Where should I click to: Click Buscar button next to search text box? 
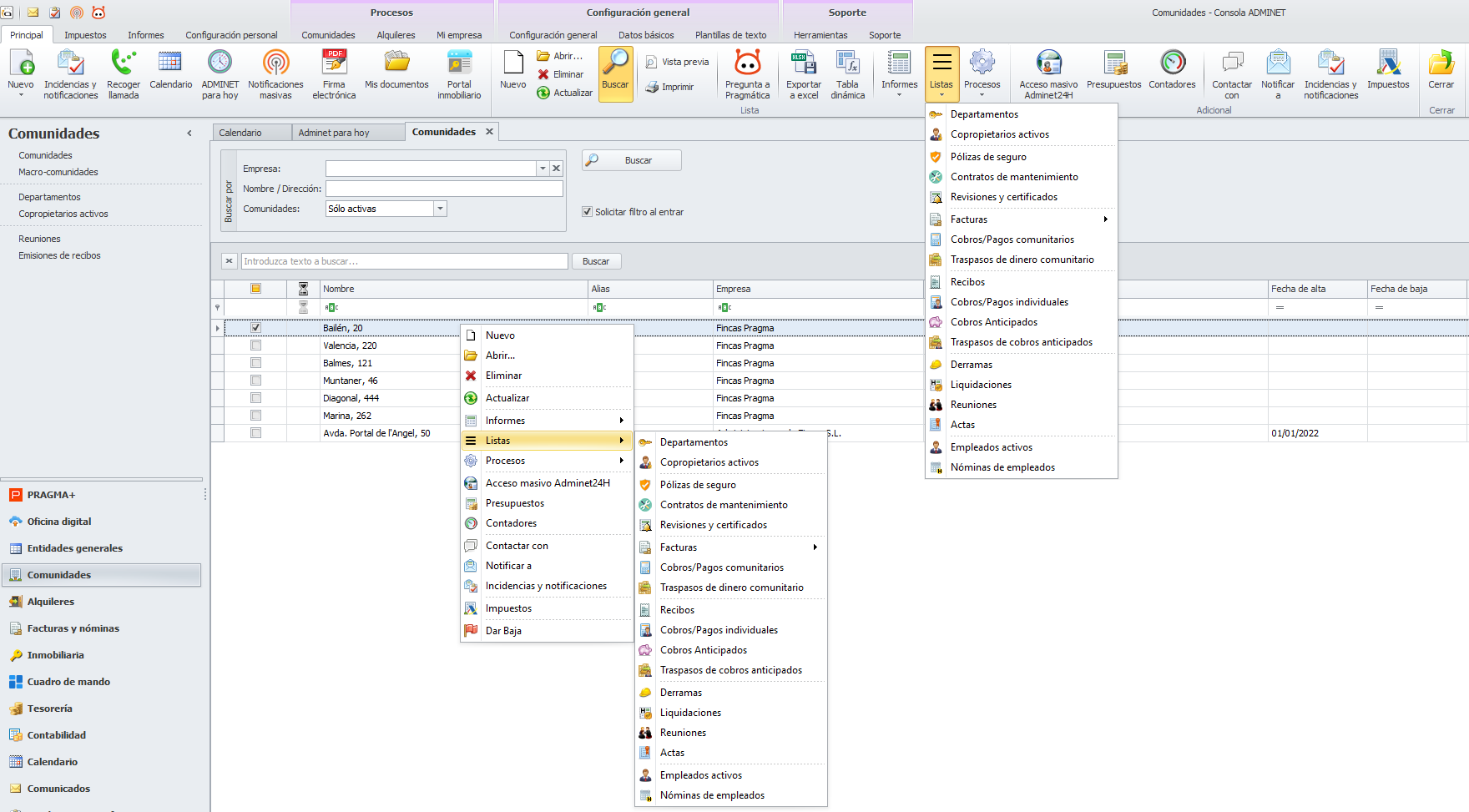click(x=595, y=261)
